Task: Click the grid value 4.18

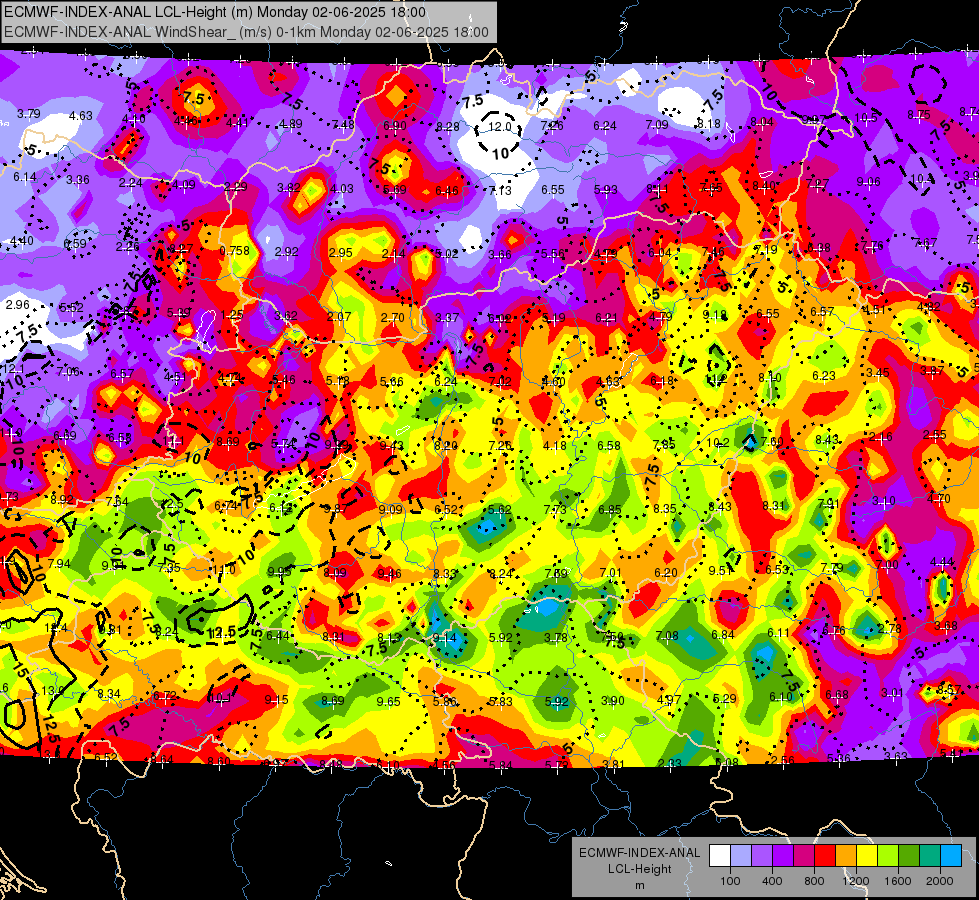Action: pos(554,445)
